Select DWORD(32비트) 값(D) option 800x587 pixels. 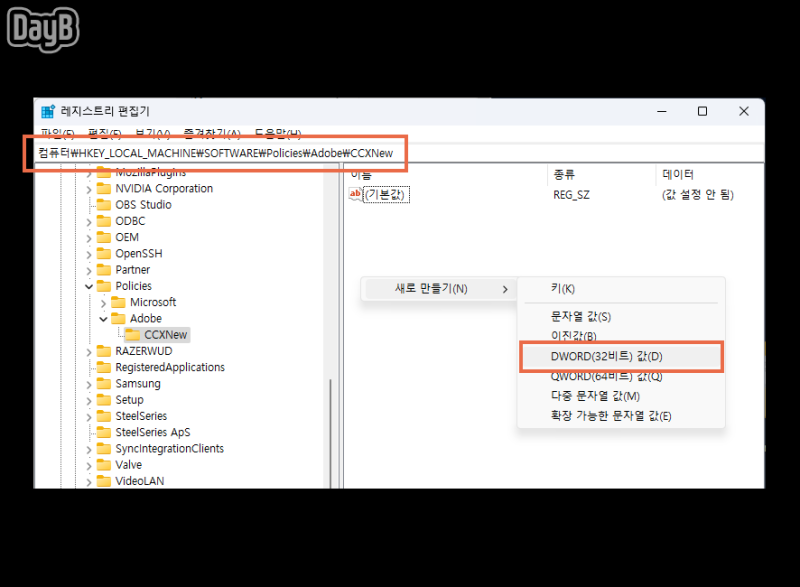pyautogui.click(x=621, y=356)
